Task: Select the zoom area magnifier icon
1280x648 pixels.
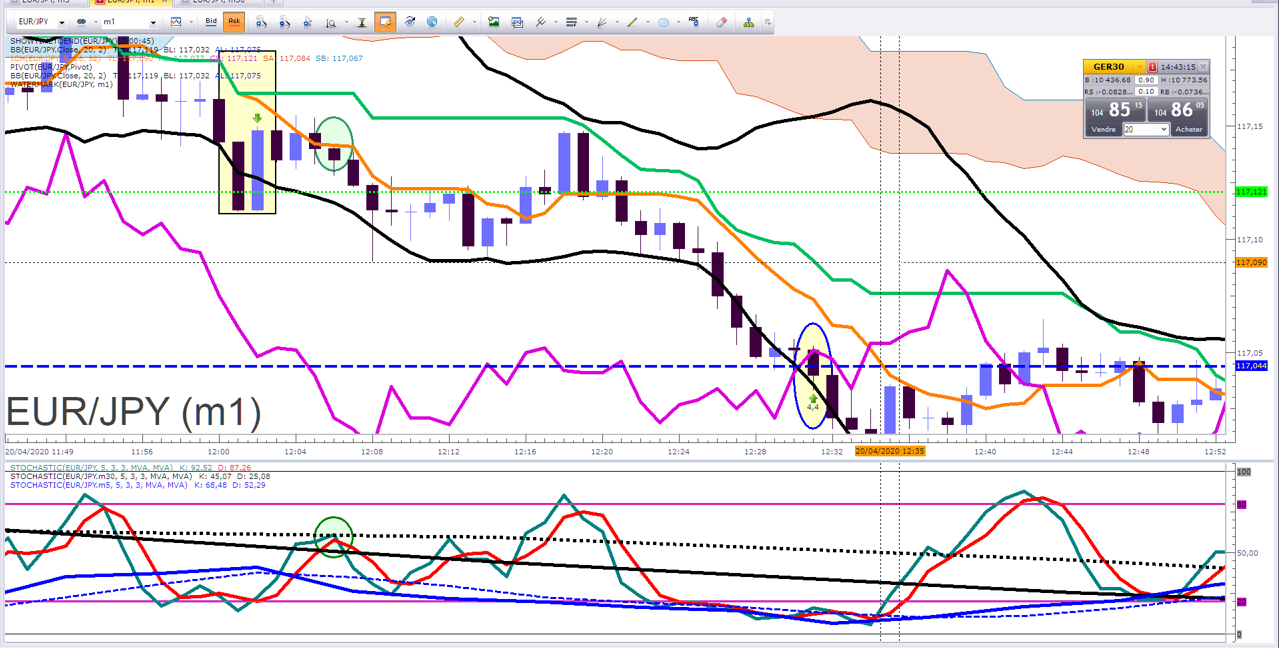Action: [x=331, y=22]
